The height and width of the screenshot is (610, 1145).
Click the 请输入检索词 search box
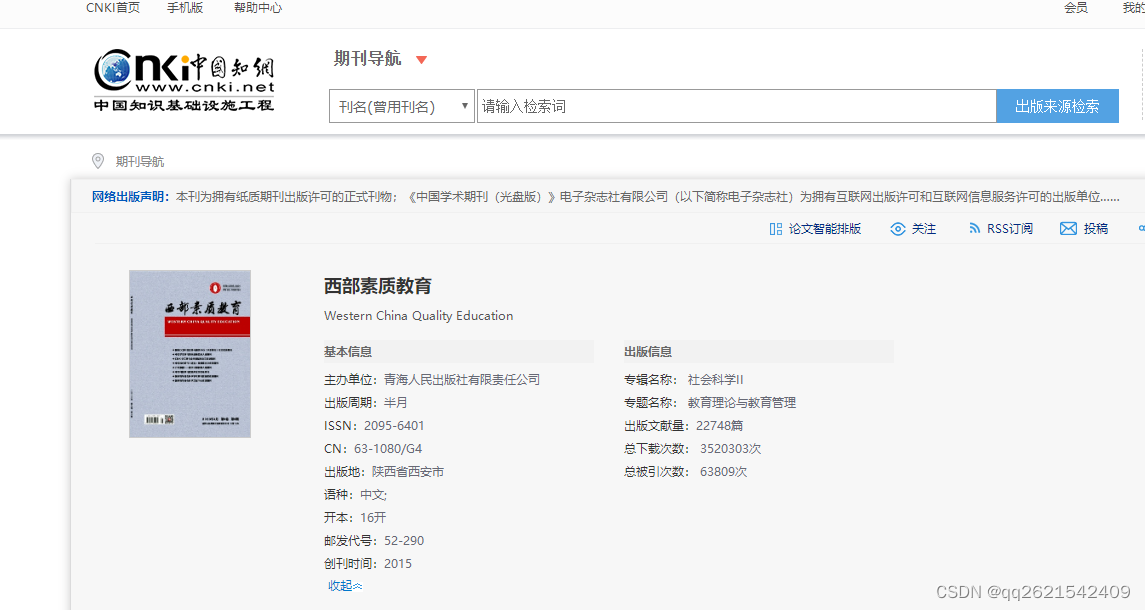point(736,107)
